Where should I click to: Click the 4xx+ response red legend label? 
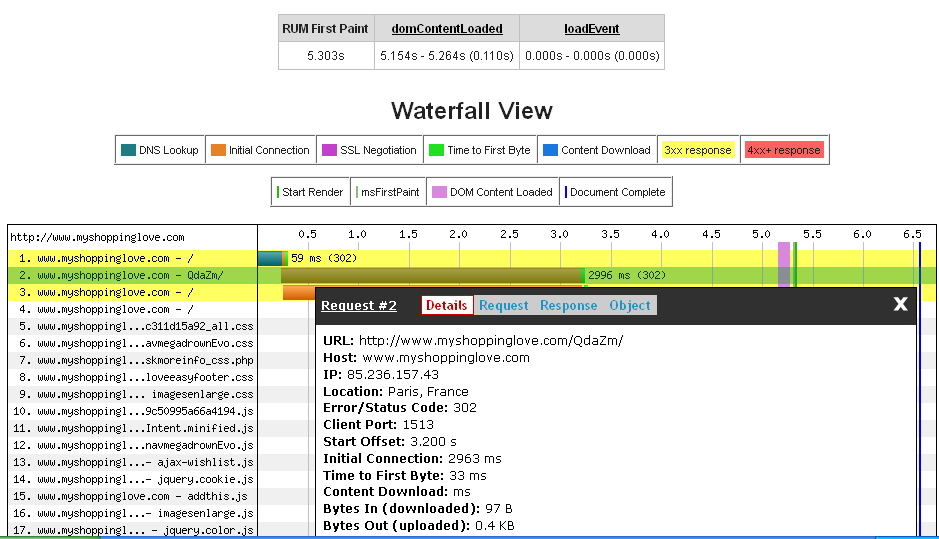(783, 150)
